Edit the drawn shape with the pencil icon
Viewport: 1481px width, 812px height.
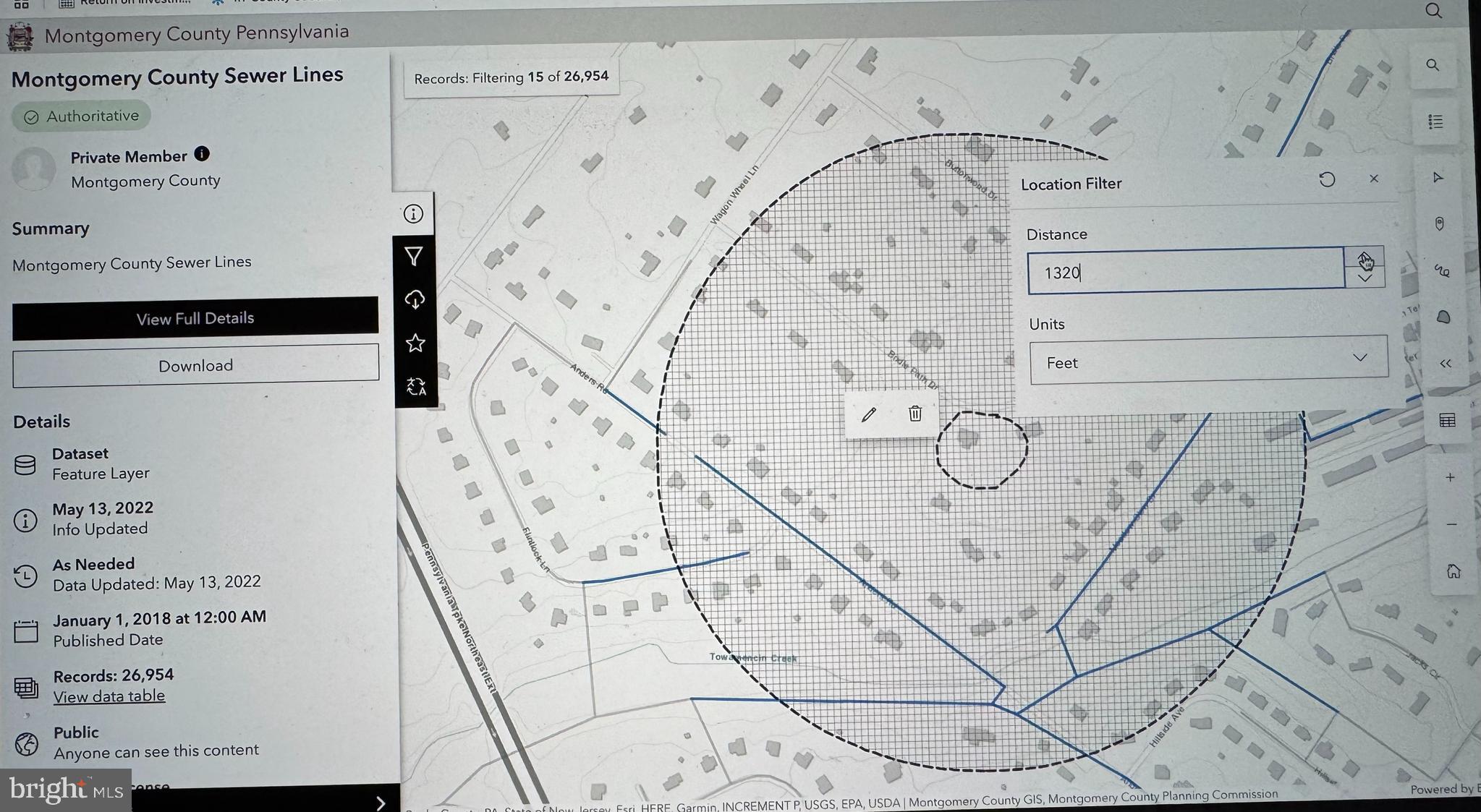tap(869, 414)
